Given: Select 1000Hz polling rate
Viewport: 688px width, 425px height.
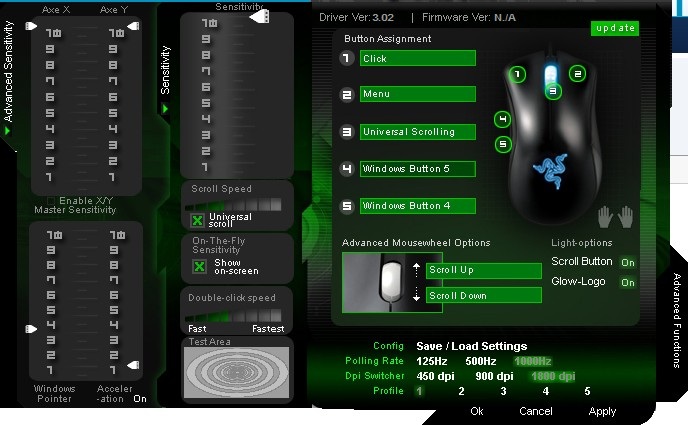Looking at the screenshot, I should point(533,361).
